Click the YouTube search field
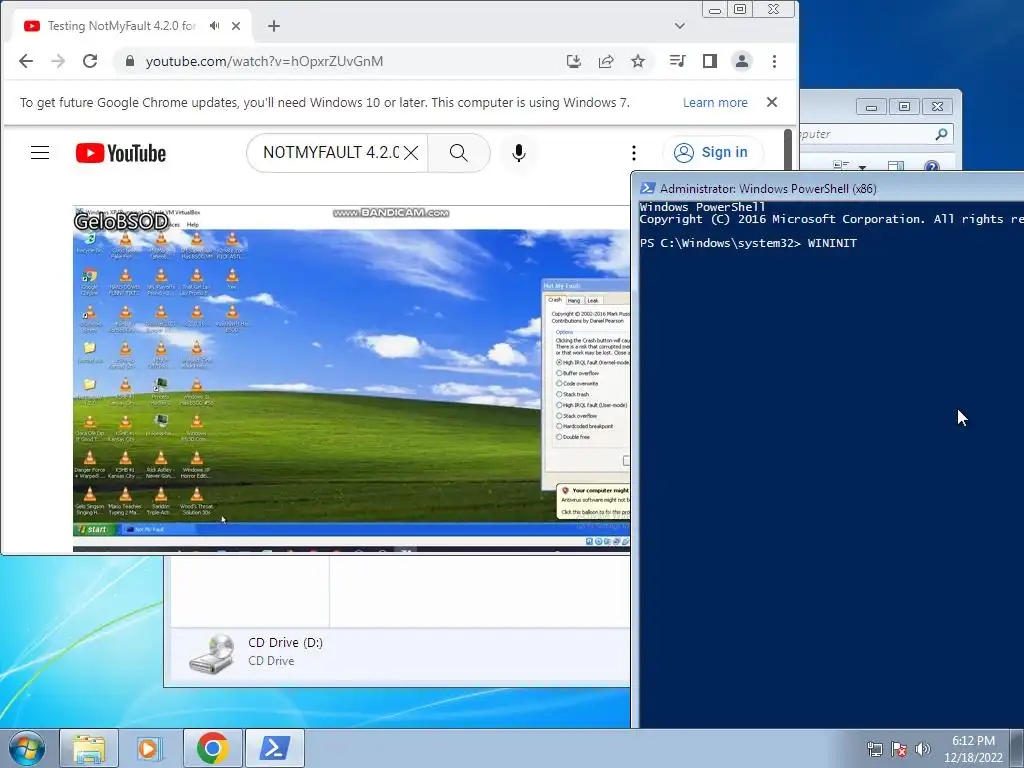1024x768 pixels. [x=330, y=153]
